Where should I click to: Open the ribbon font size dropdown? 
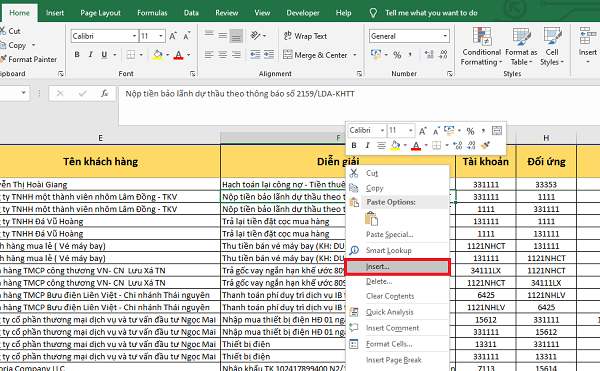coord(161,36)
